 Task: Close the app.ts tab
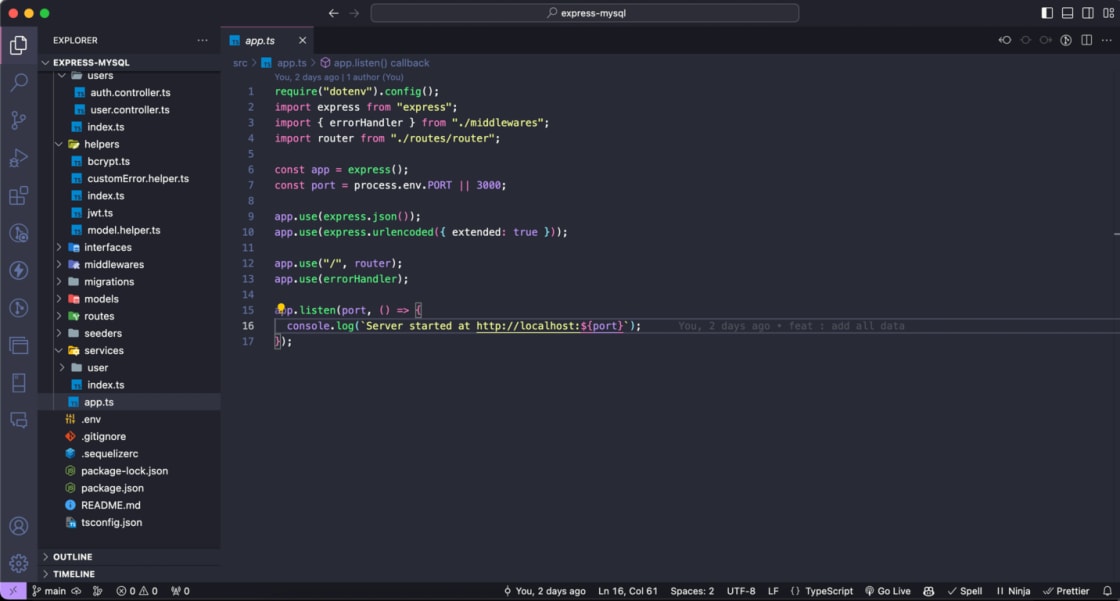click(302, 41)
